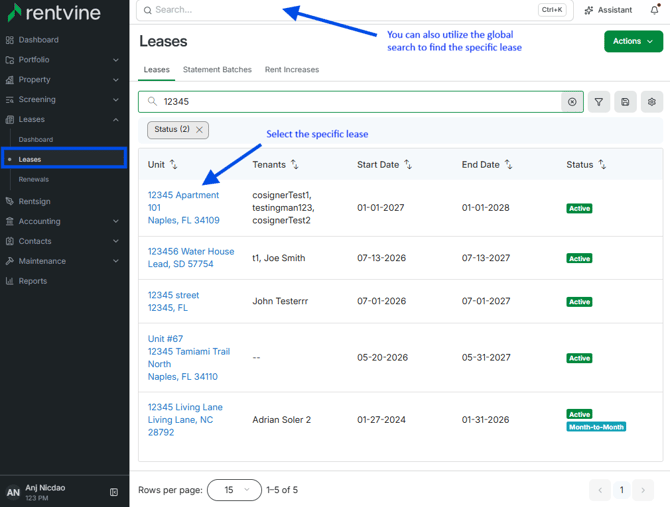Open the 123456 Water House lease
670x507 pixels.
tap(191, 258)
